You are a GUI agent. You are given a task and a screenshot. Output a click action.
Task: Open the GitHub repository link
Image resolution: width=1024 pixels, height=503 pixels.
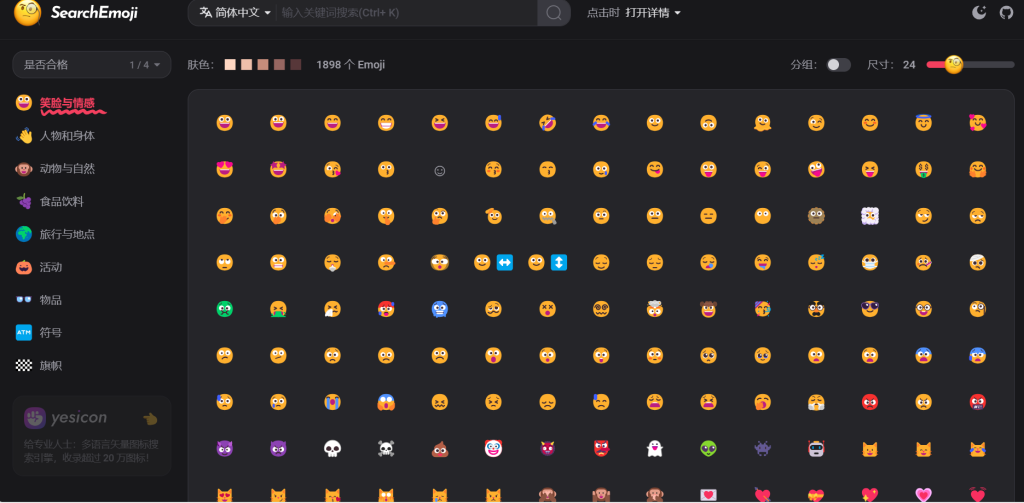pos(1006,12)
